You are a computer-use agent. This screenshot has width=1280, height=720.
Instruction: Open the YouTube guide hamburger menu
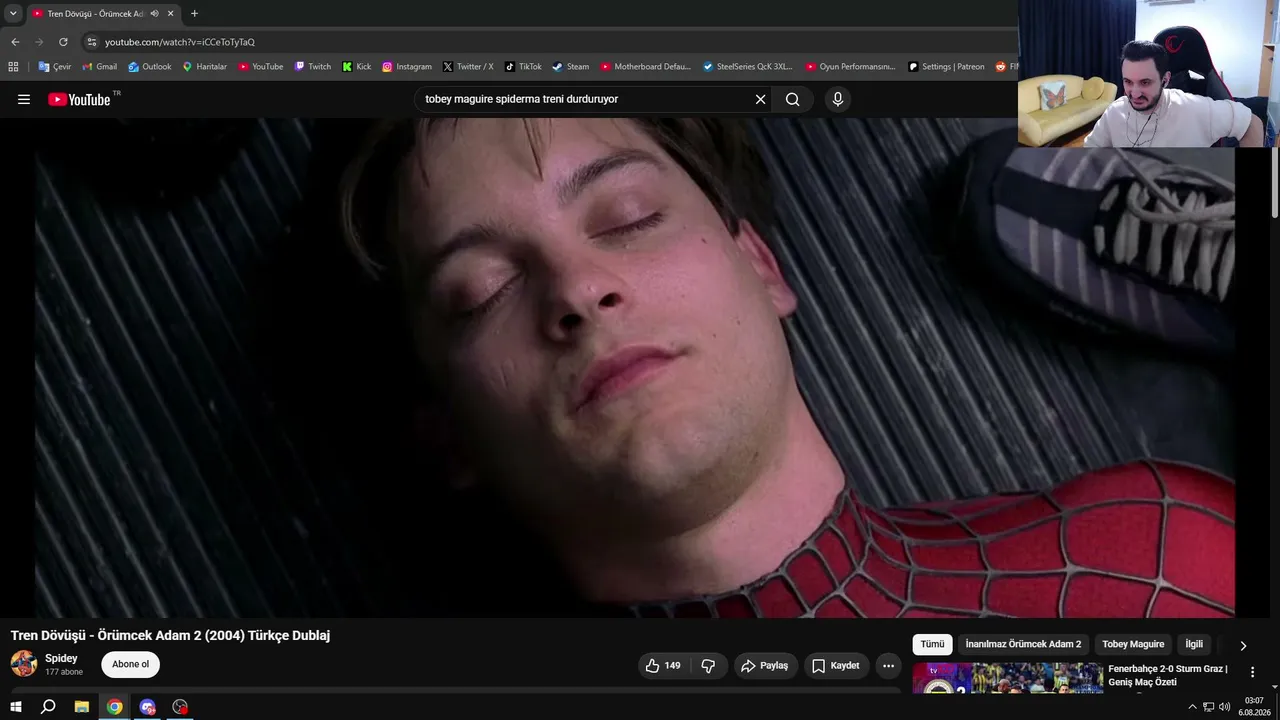24,99
